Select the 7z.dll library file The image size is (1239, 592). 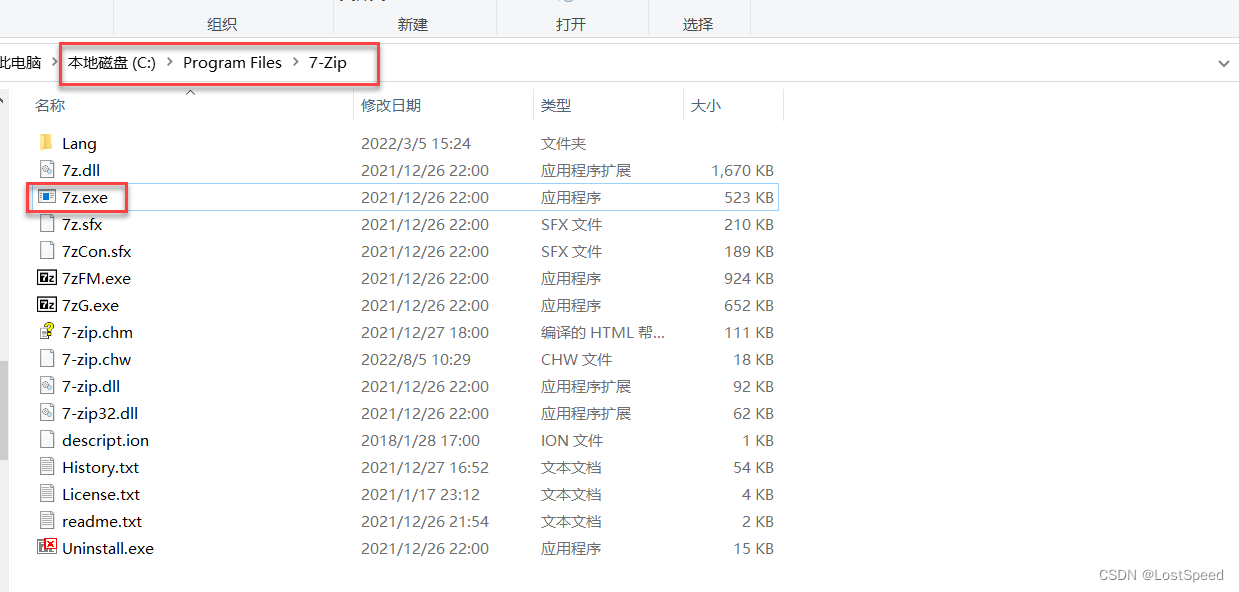tap(80, 170)
